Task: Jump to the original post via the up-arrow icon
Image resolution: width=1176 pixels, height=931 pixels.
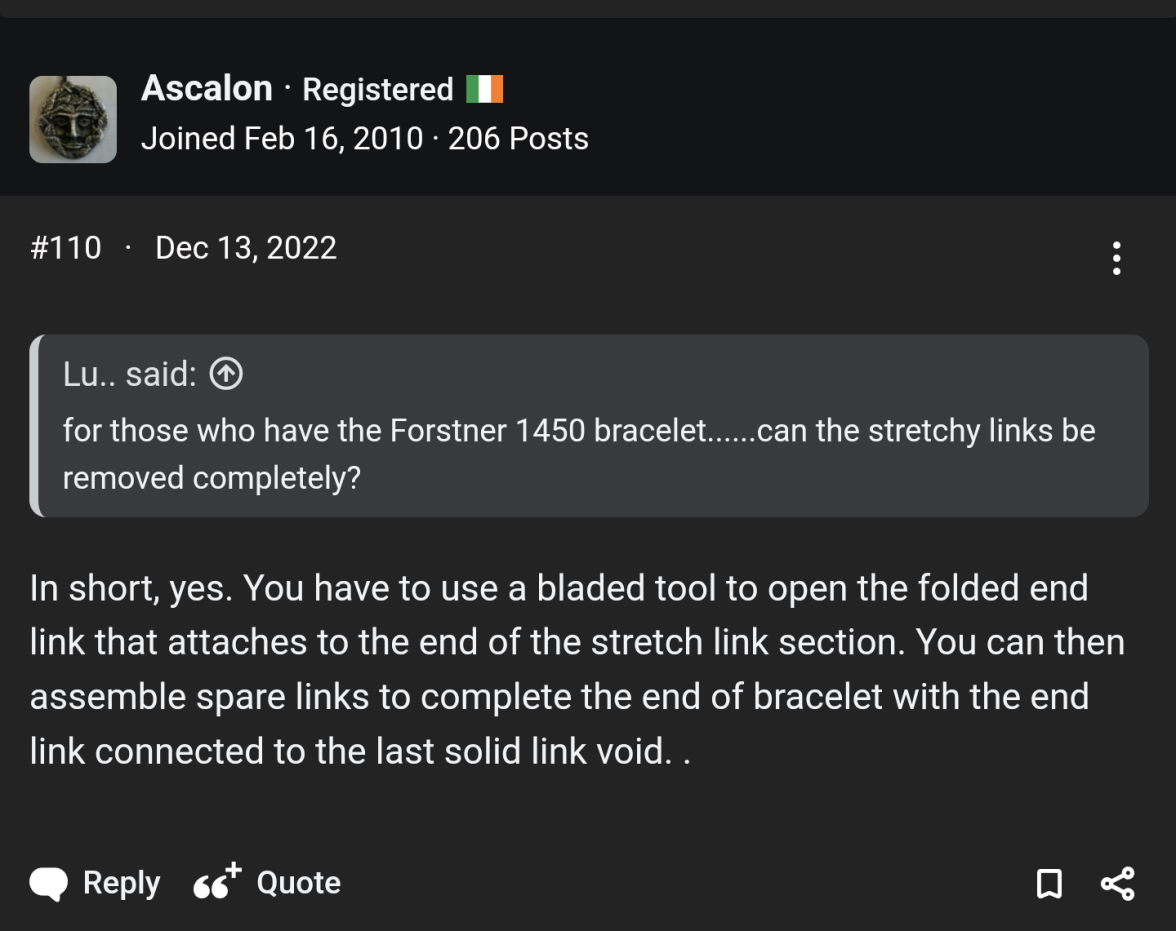Action: click(226, 374)
